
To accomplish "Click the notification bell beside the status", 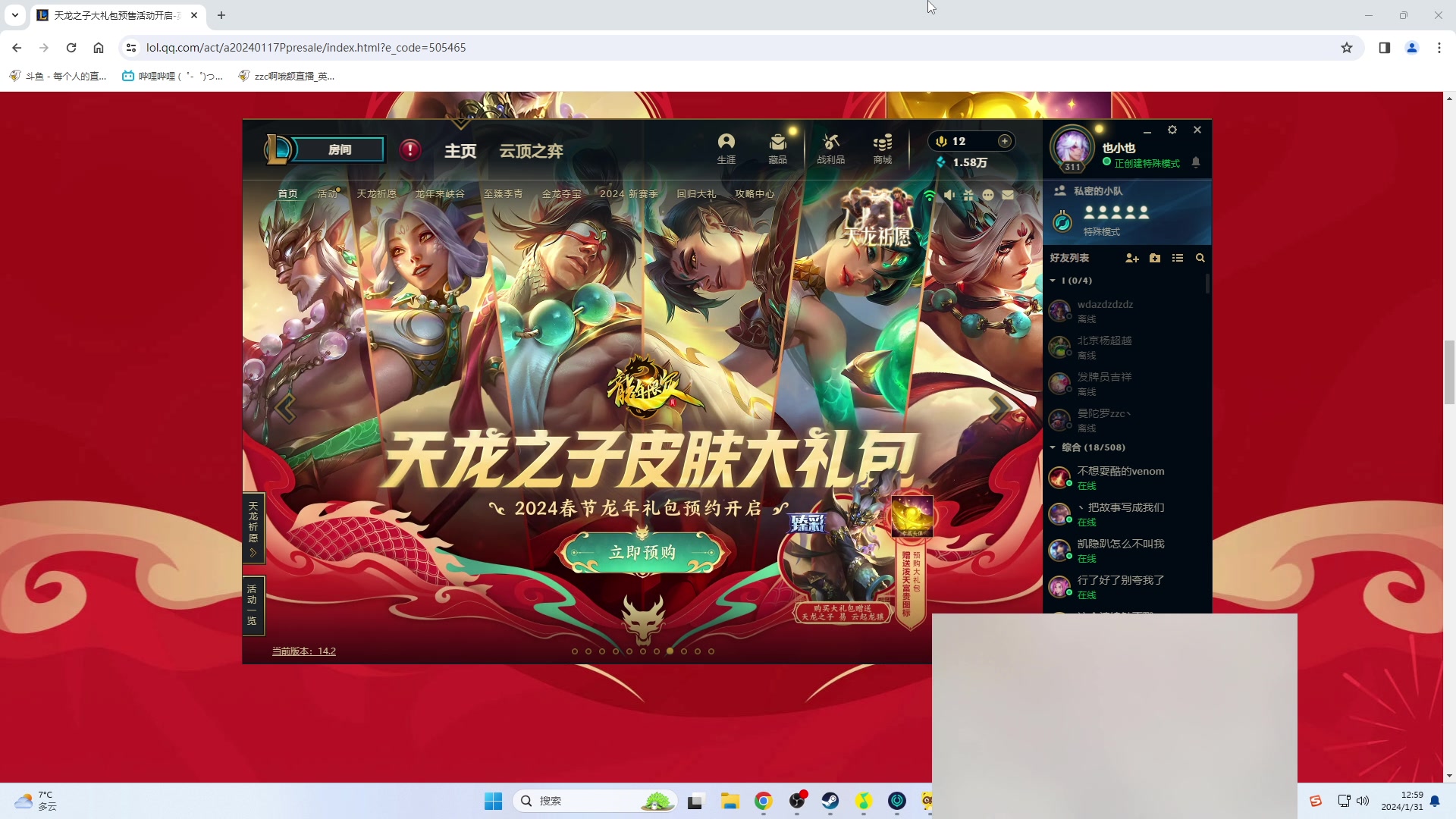I will tap(1196, 162).
